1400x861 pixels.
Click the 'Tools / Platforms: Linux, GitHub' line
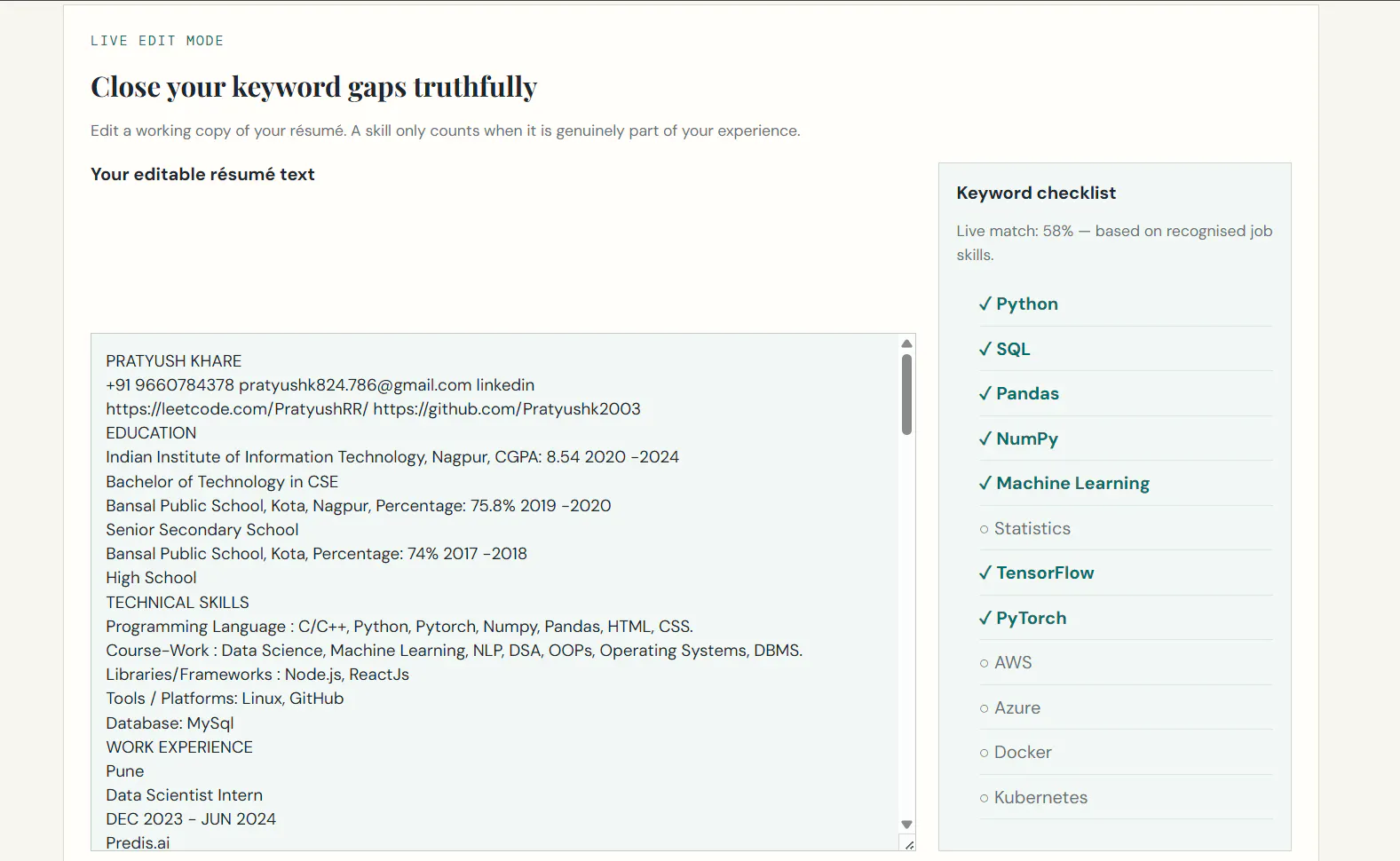[x=225, y=699]
